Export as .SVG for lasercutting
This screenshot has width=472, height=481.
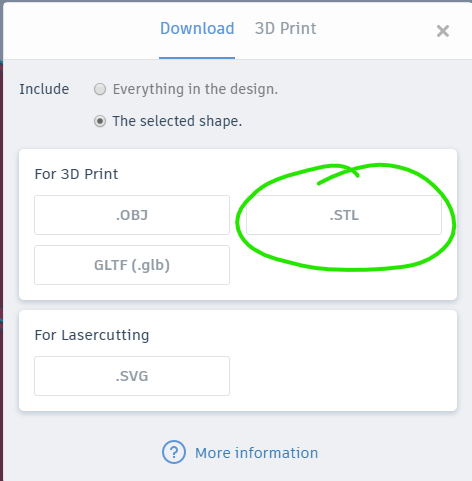pyautogui.click(x=132, y=376)
